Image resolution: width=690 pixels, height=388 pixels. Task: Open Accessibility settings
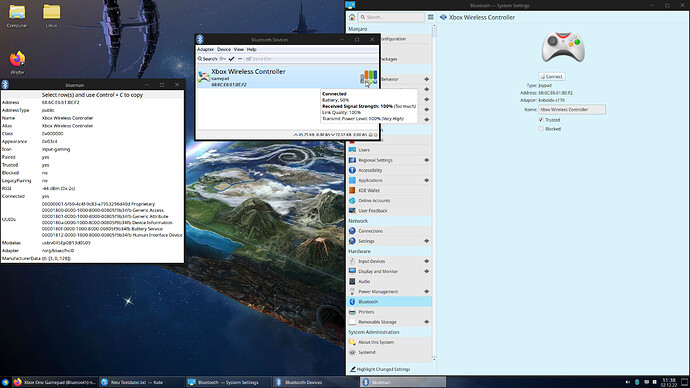tap(389, 170)
